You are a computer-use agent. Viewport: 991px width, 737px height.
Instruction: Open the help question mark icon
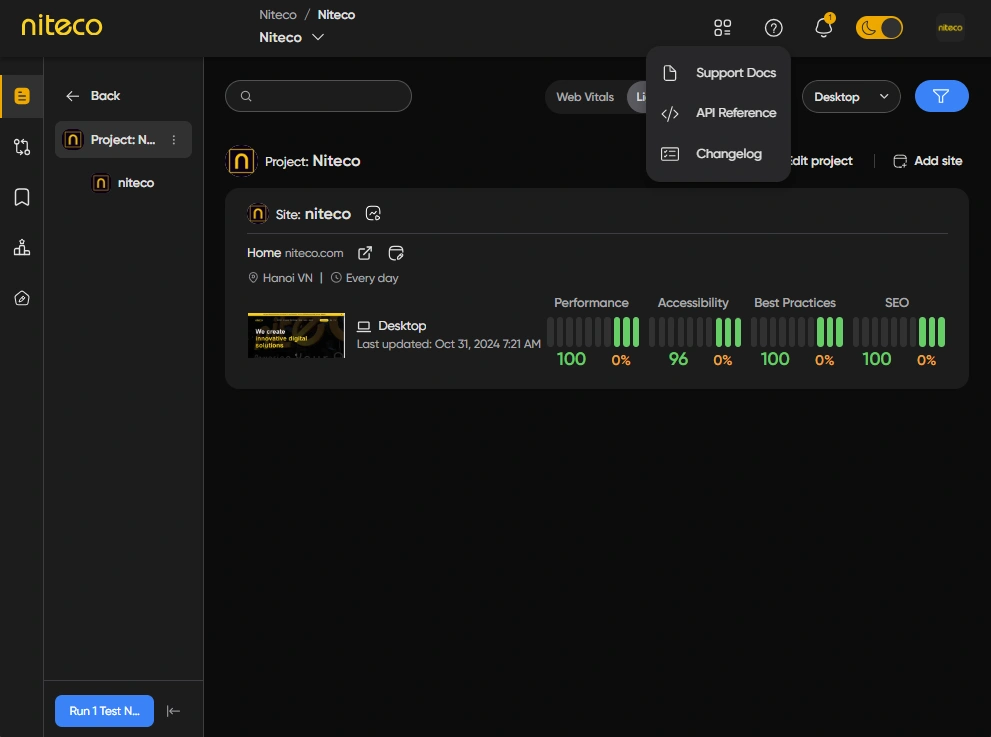coord(774,28)
